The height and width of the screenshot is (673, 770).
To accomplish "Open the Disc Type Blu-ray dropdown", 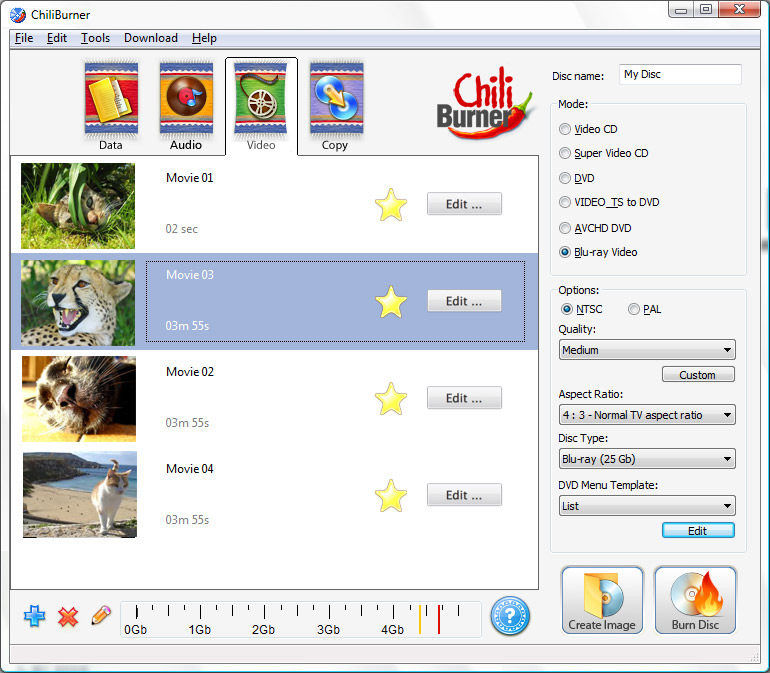I will (x=647, y=460).
